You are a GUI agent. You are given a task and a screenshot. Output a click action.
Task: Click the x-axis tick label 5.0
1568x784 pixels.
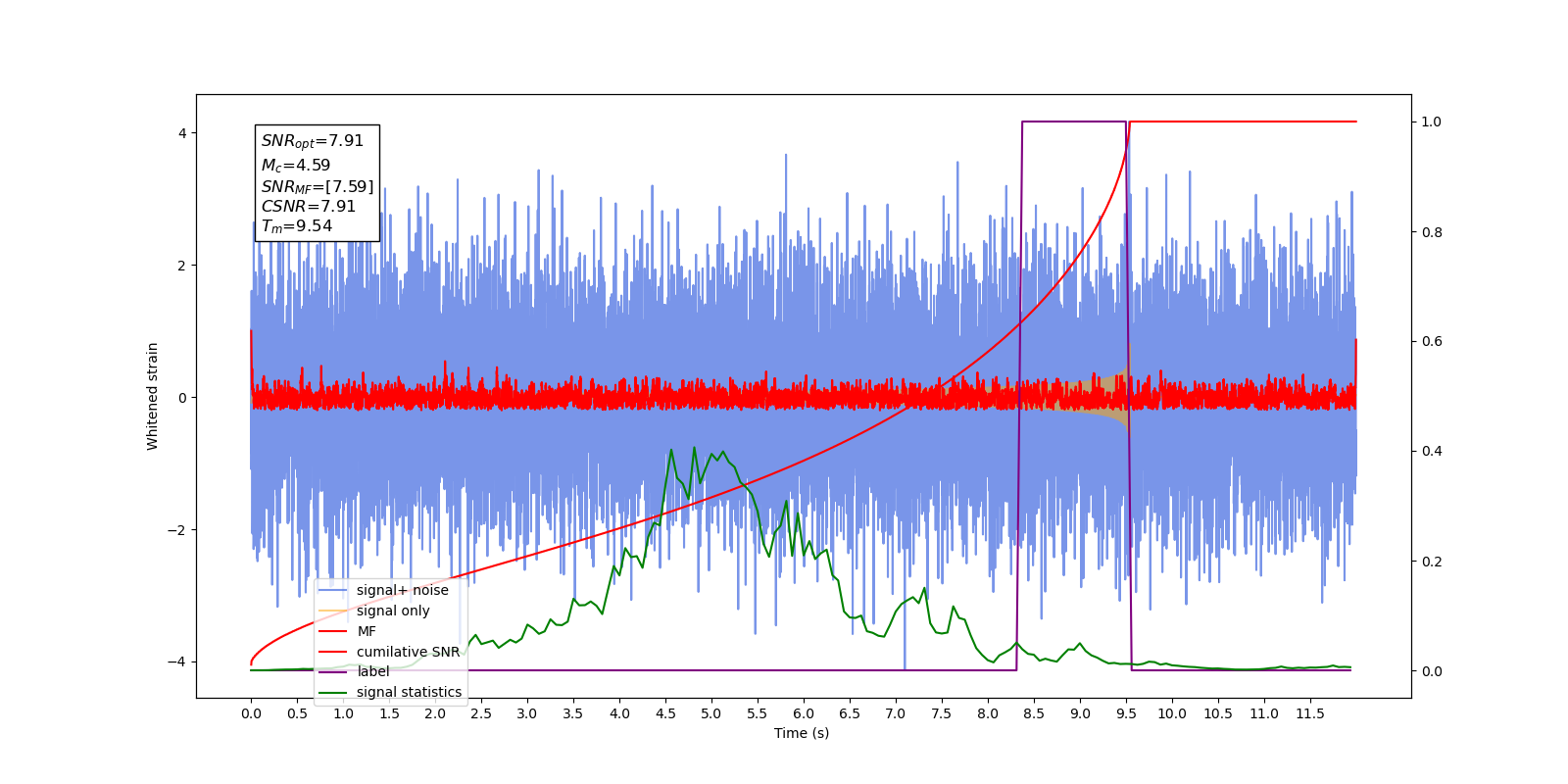pyautogui.click(x=711, y=713)
